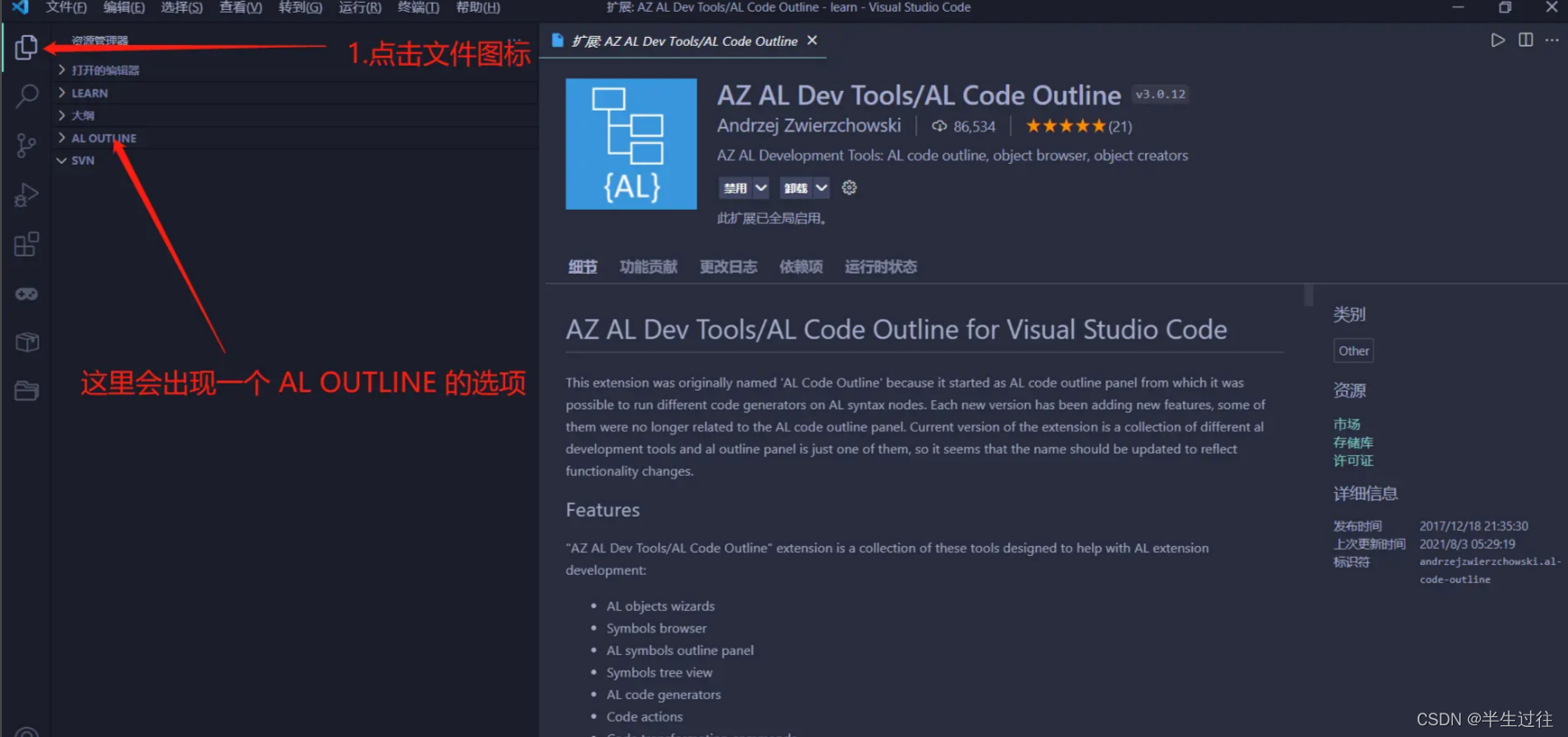The width and height of the screenshot is (1568, 737).
Task: Click the Features heading
Action: pyautogui.click(x=602, y=509)
